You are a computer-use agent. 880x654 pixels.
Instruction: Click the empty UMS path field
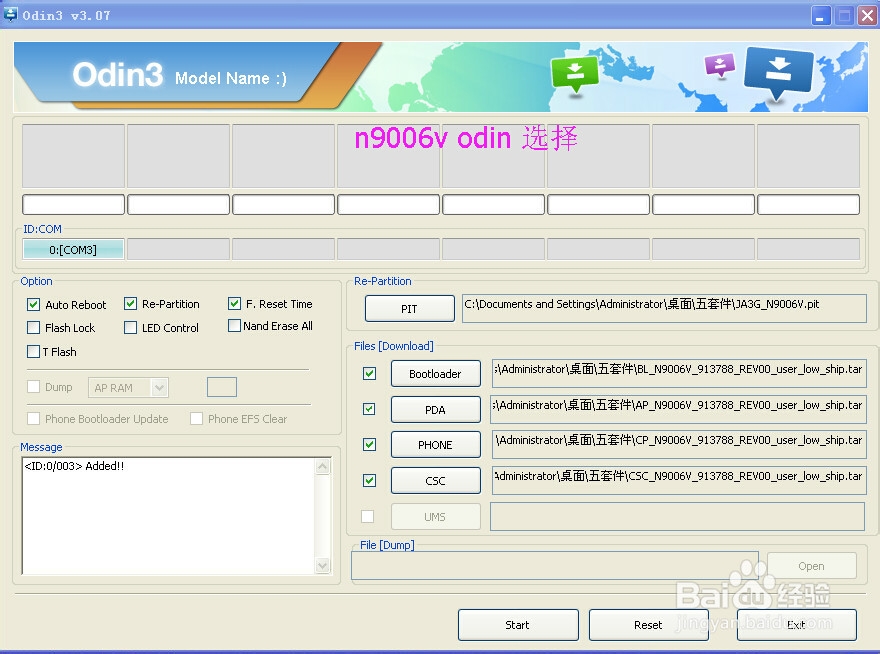(x=677, y=516)
